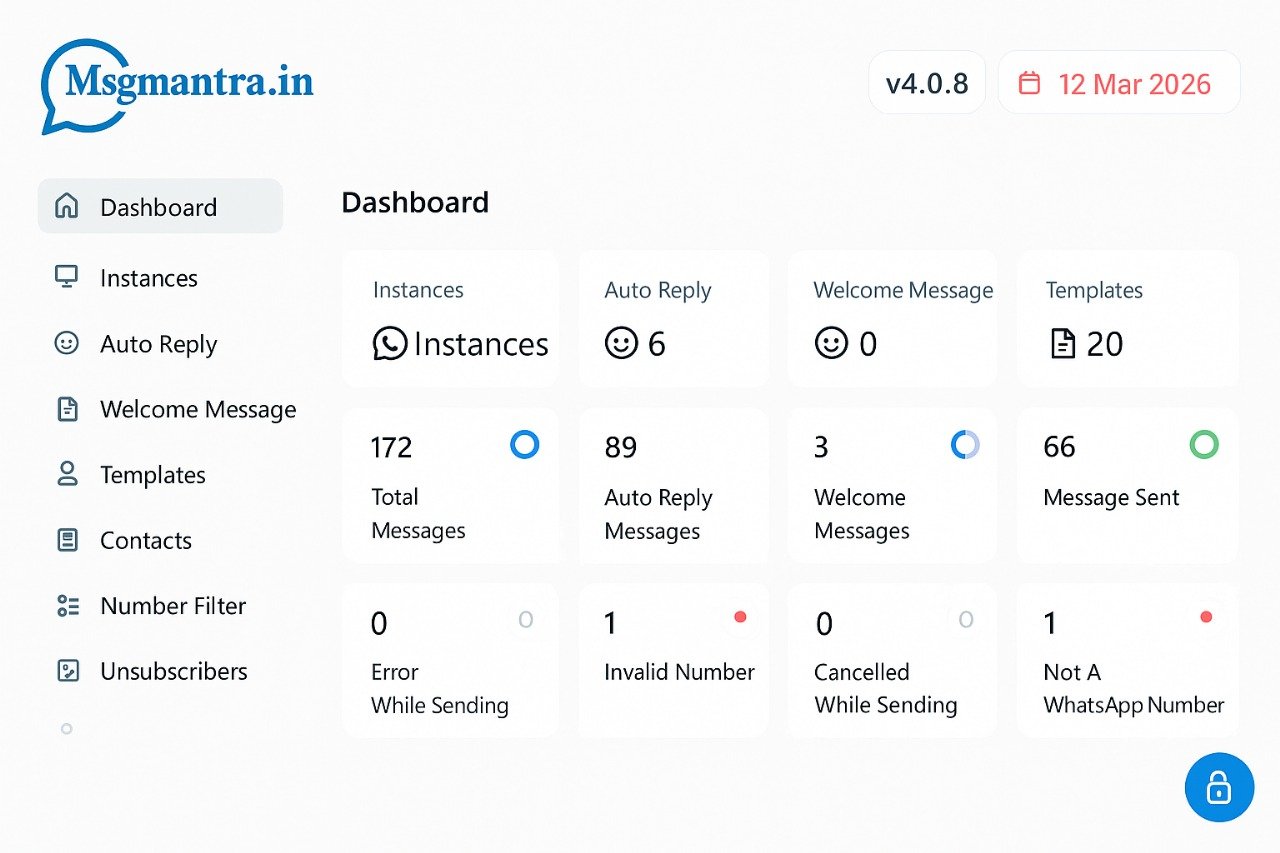Select the Not A WhatsApp Number card

point(1127,661)
